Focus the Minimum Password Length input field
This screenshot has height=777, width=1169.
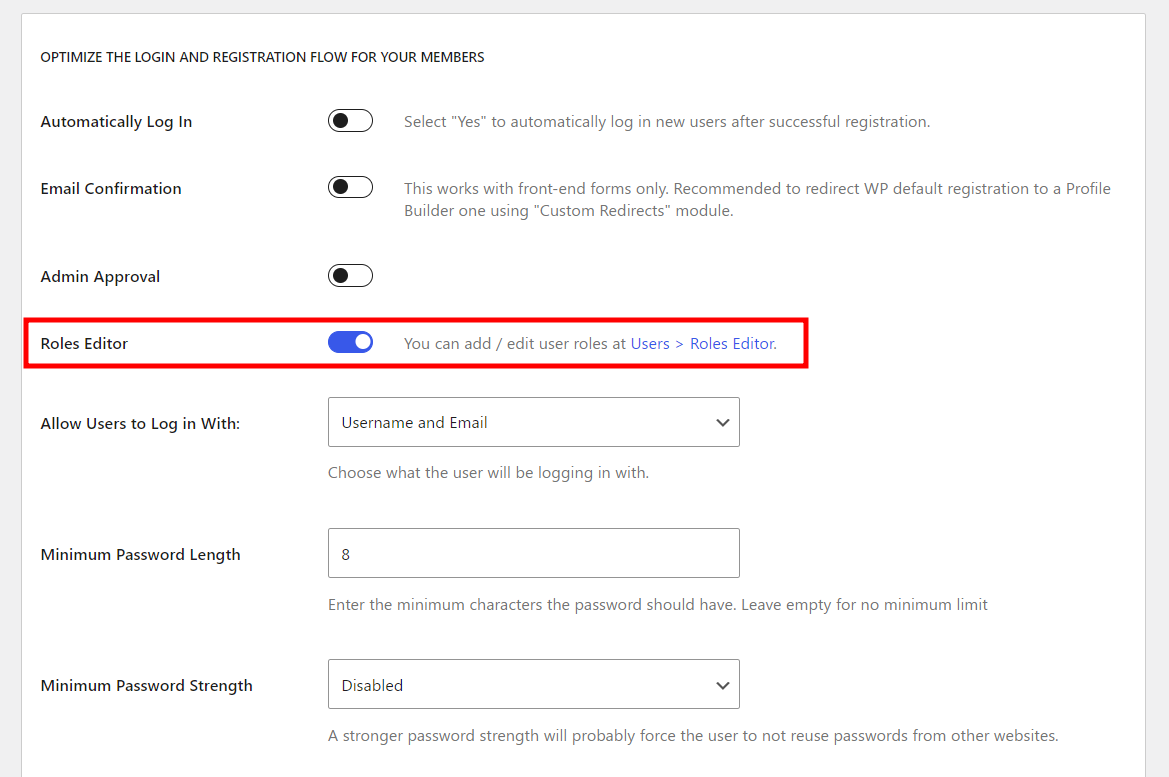533,553
